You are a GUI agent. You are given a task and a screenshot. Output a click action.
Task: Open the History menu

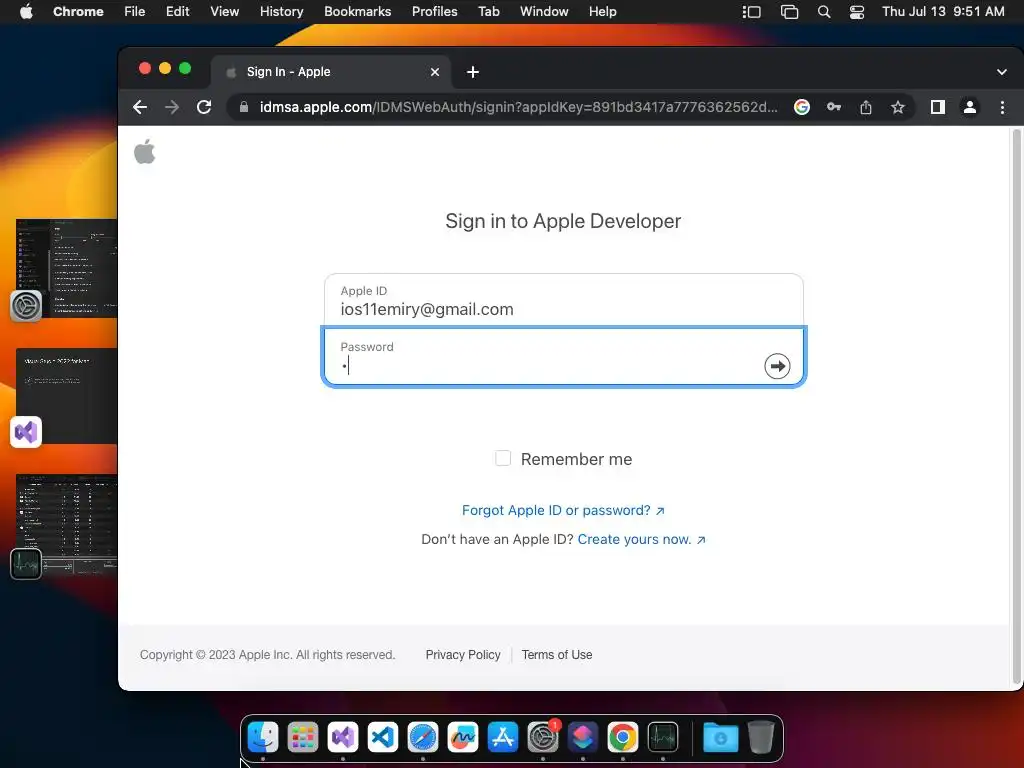(x=281, y=12)
